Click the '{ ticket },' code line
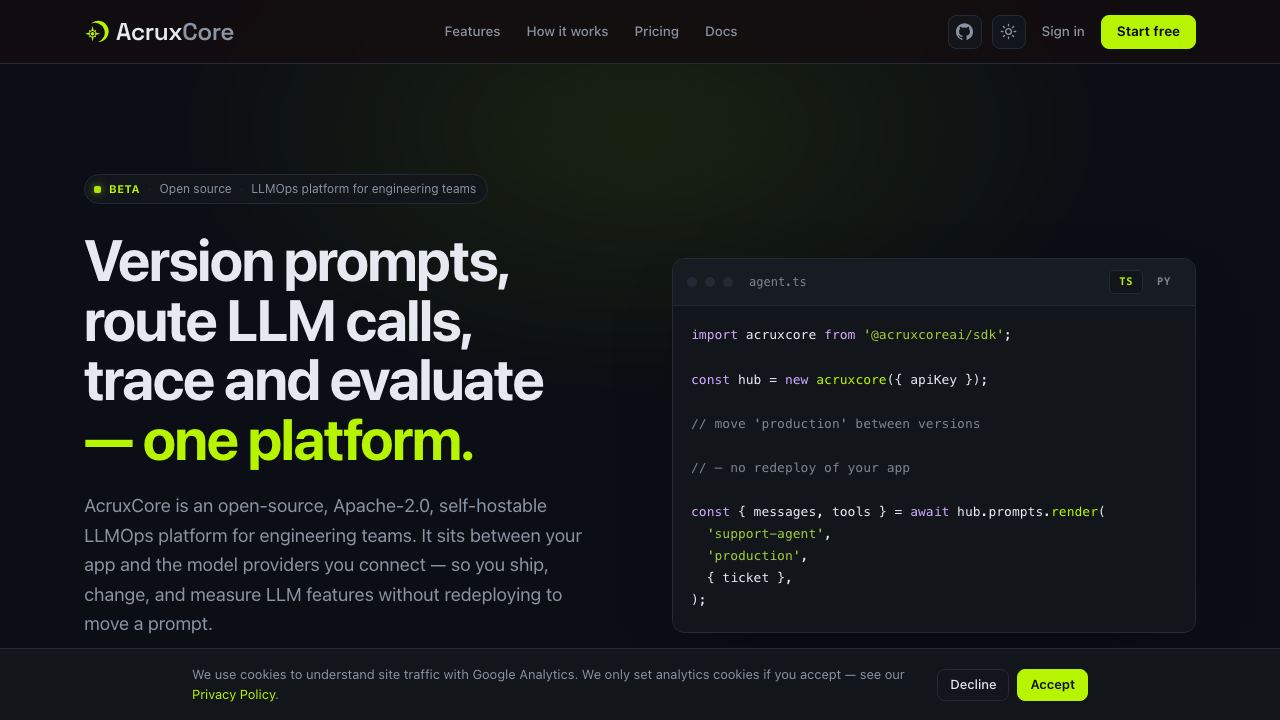Image resolution: width=1280 pixels, height=720 pixels. coord(749,578)
